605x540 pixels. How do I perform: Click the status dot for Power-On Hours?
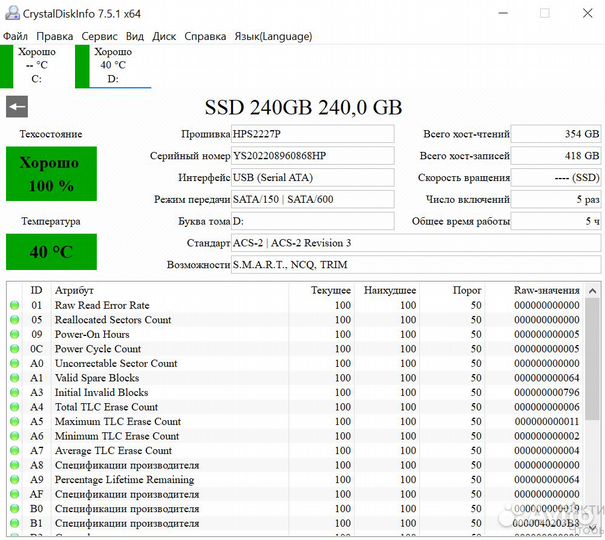[15, 334]
